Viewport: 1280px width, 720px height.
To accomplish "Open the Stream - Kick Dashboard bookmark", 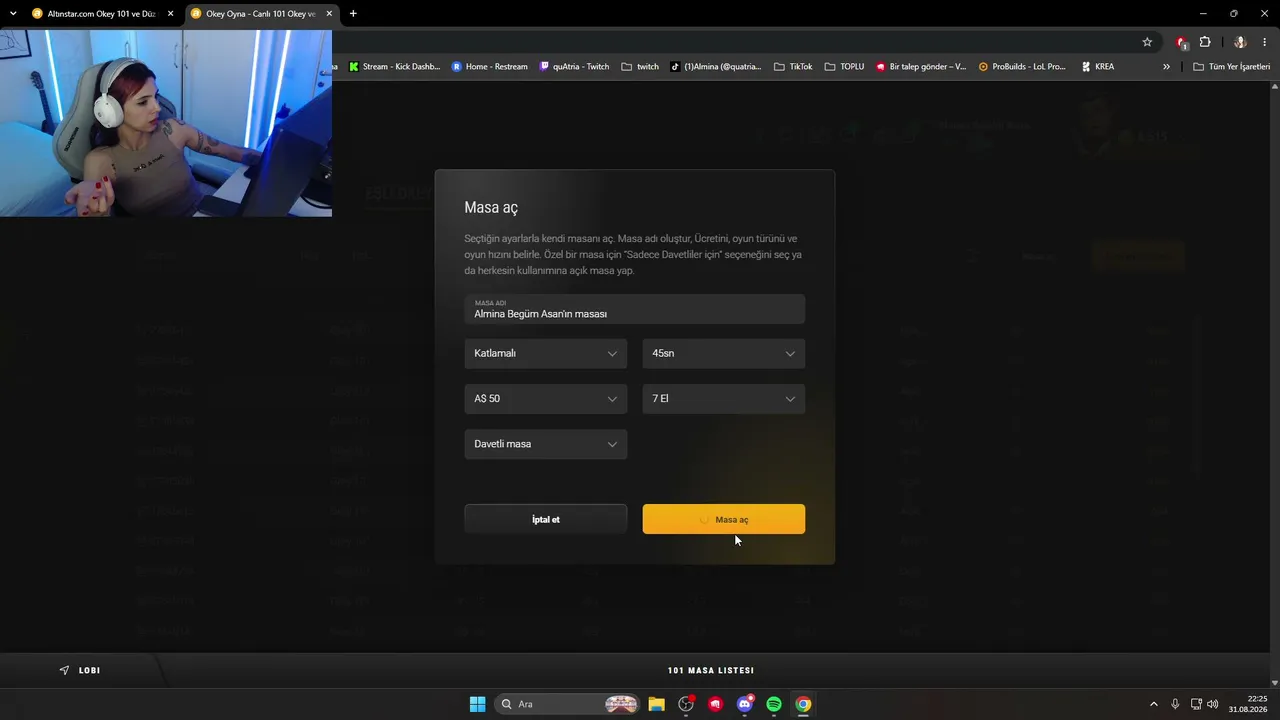I will (394, 67).
